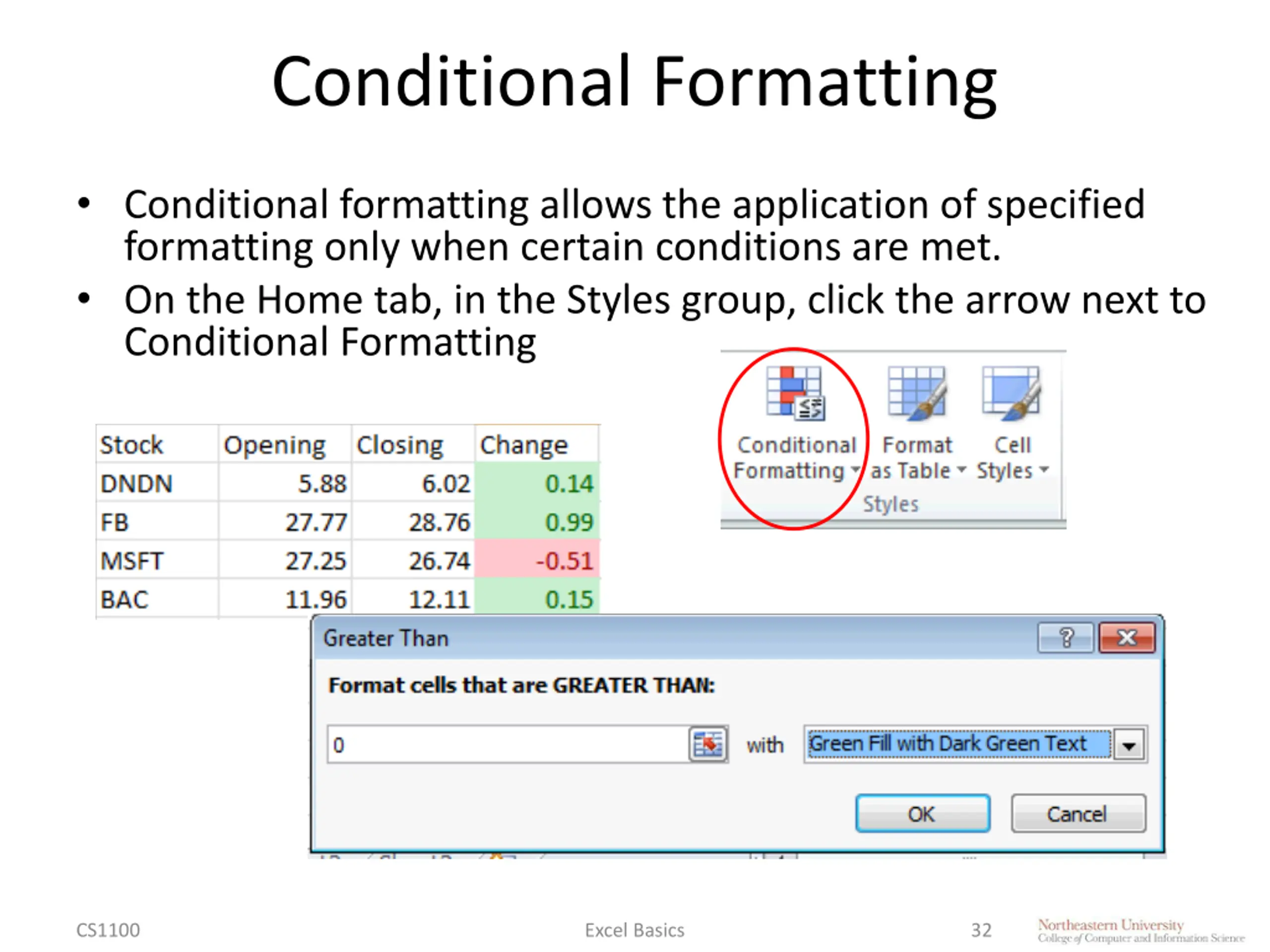
Task: Open the Format as Table dropdown arrow
Action: (x=961, y=470)
